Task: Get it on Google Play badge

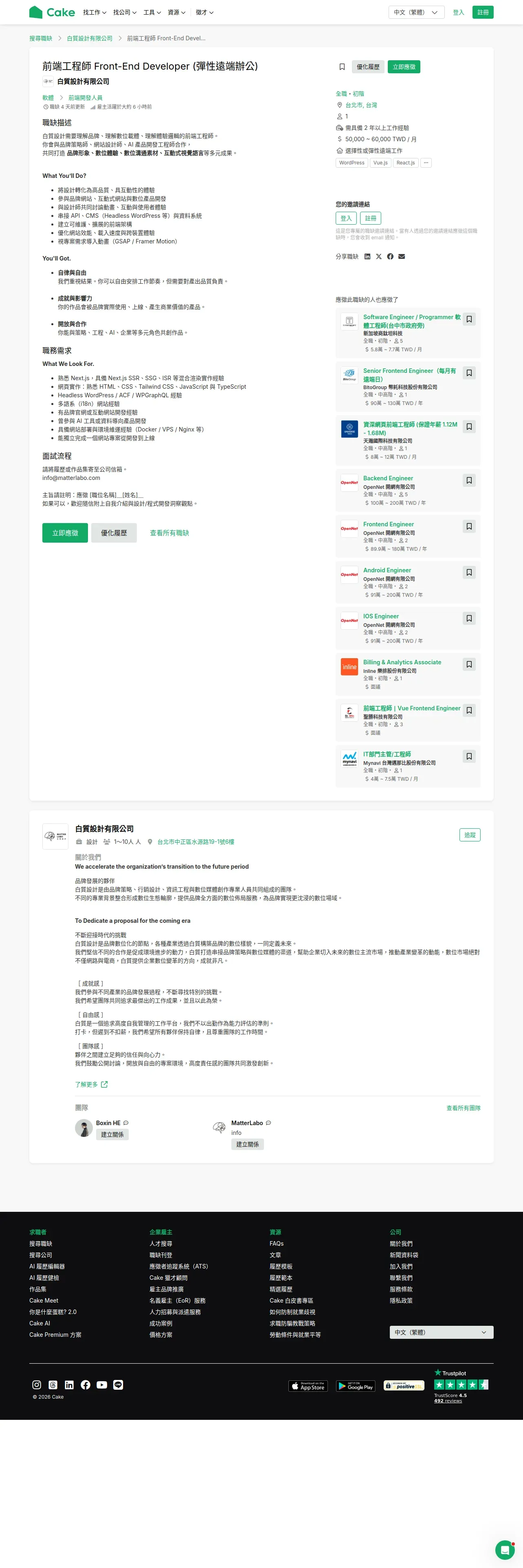Action: [x=356, y=1386]
